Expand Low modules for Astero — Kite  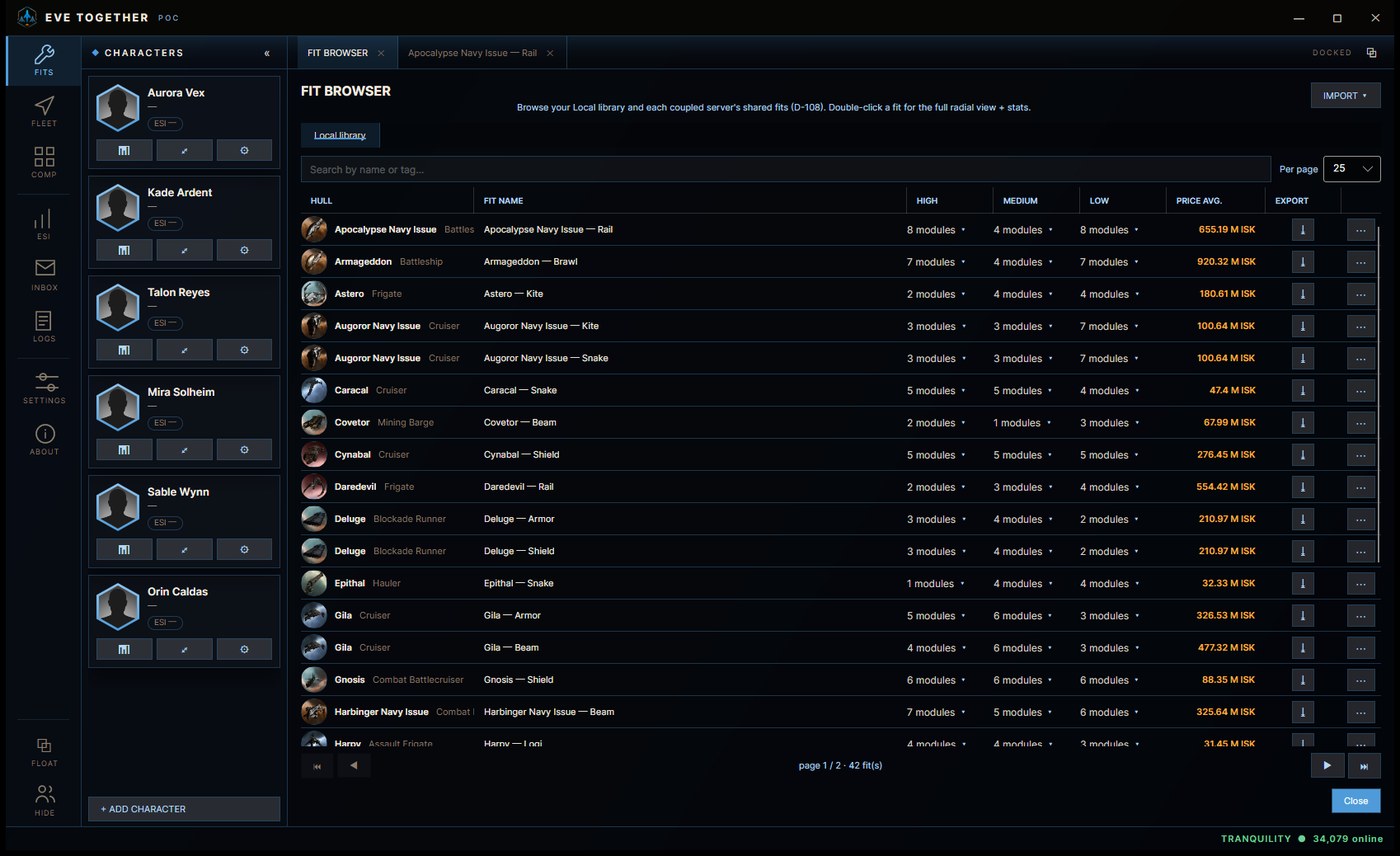1109,294
